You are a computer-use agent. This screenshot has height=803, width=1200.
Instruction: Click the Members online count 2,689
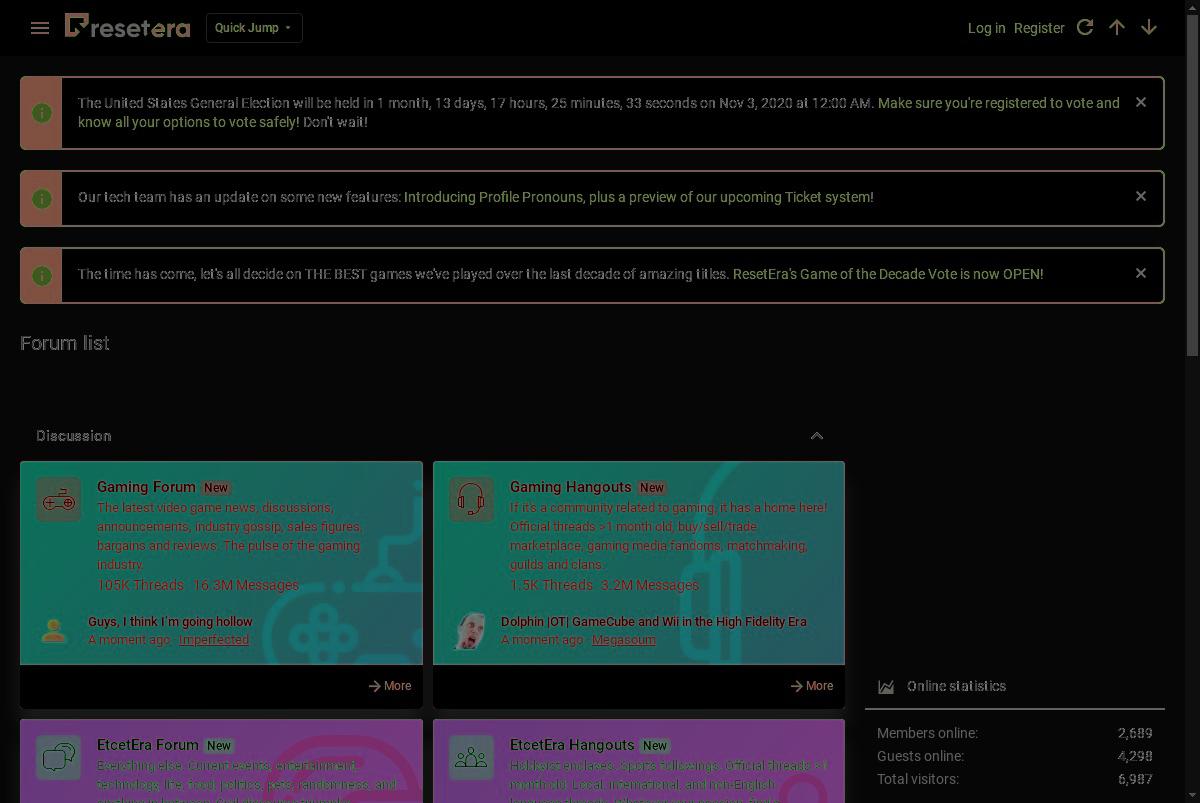pos(1135,733)
